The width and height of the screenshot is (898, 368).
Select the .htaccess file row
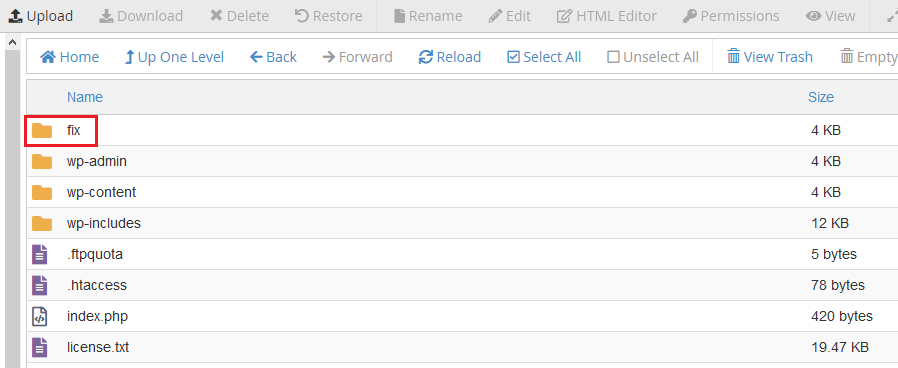[462, 285]
